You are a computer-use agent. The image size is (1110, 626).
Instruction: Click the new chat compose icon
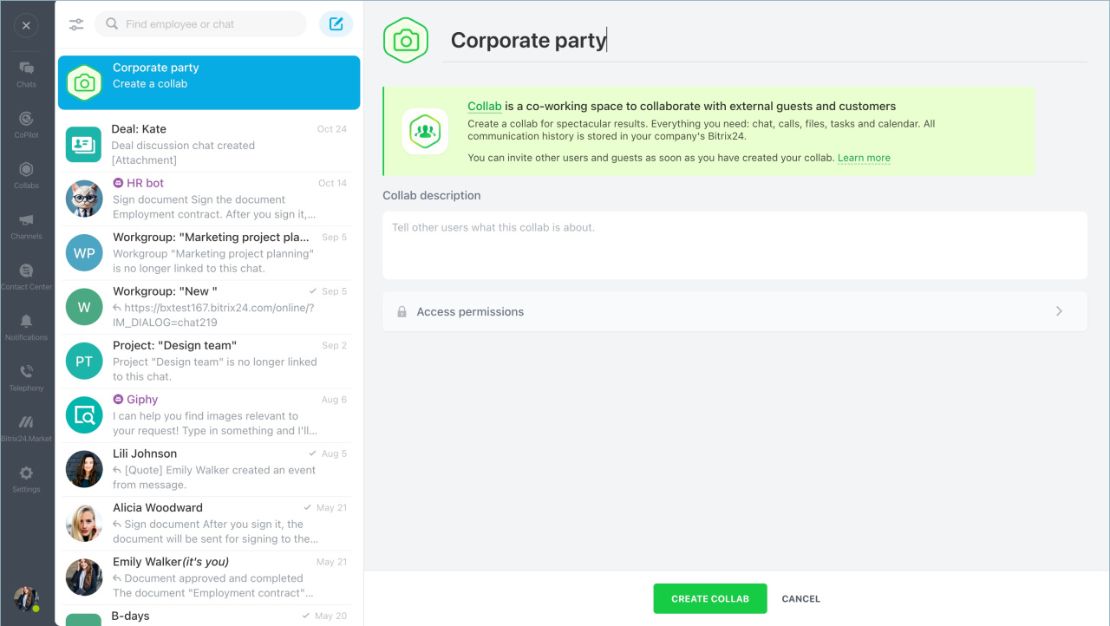pos(336,24)
